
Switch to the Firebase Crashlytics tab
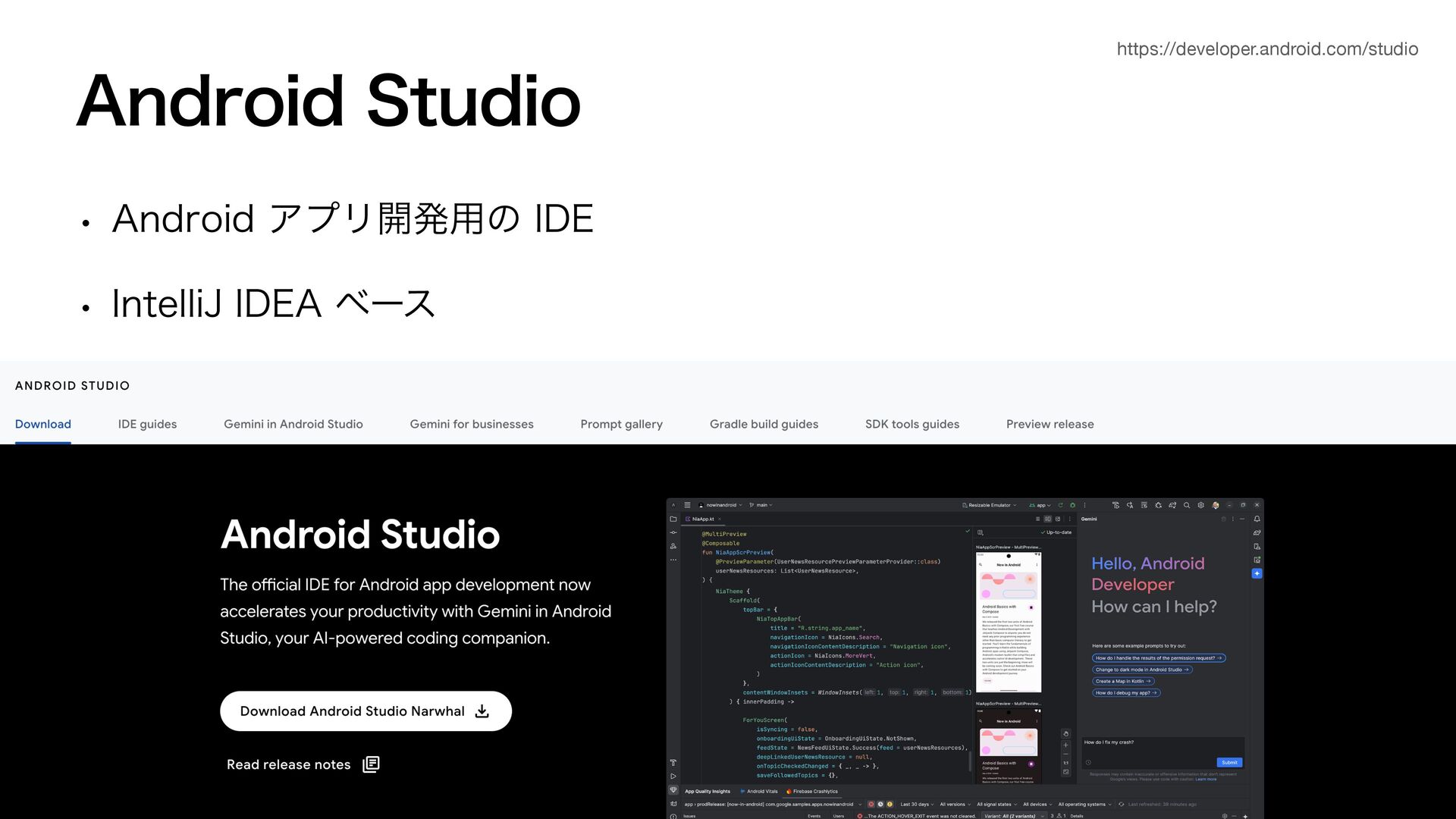tap(811, 791)
